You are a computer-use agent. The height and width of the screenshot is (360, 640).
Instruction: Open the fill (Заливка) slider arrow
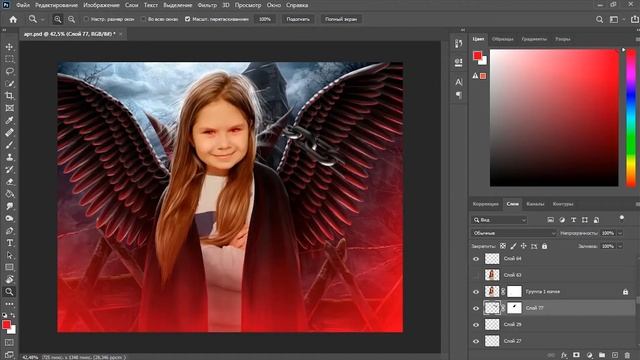[620, 246]
